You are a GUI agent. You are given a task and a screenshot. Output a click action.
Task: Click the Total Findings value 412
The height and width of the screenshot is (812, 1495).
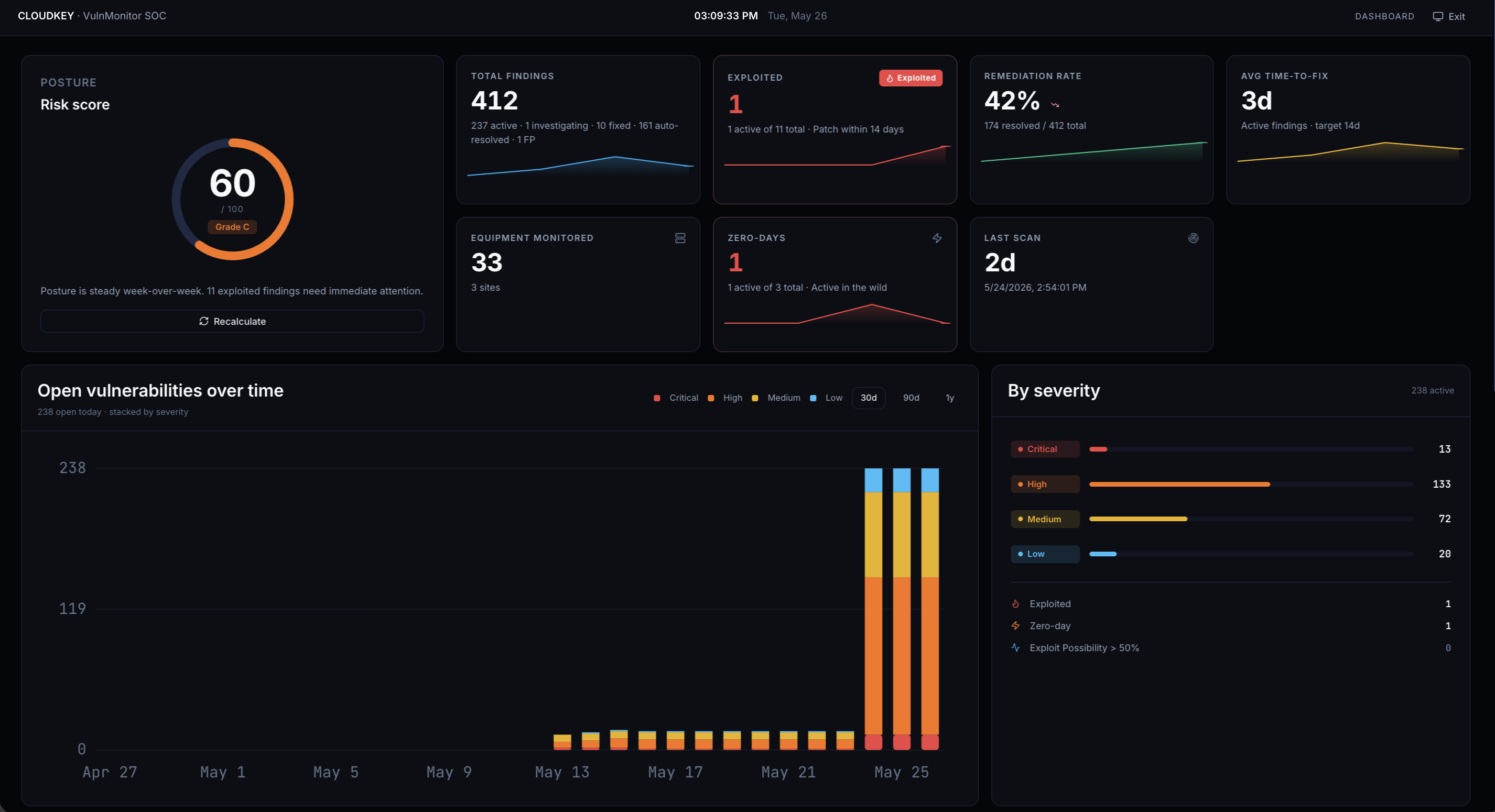tap(494, 101)
